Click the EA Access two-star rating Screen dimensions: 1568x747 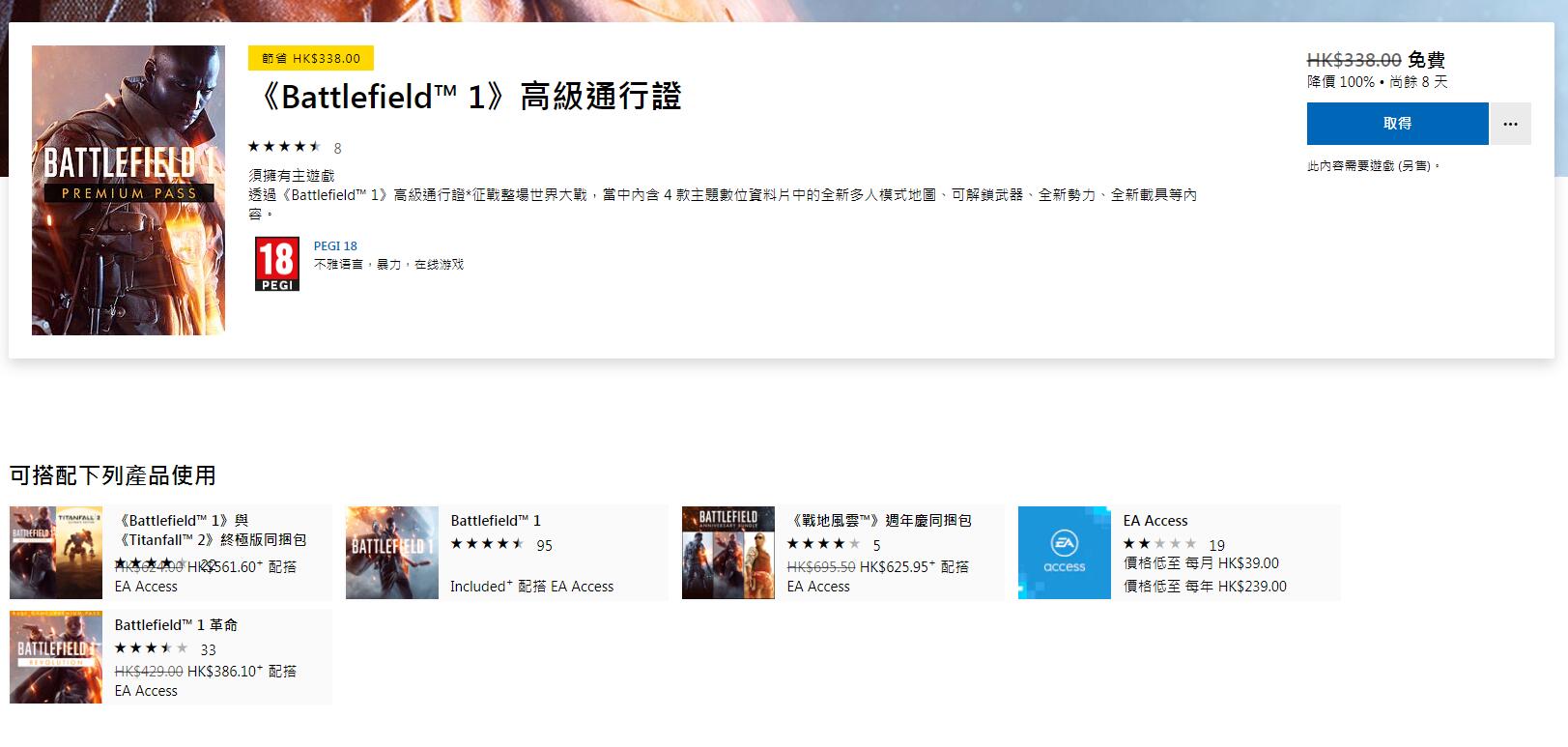point(1158,544)
